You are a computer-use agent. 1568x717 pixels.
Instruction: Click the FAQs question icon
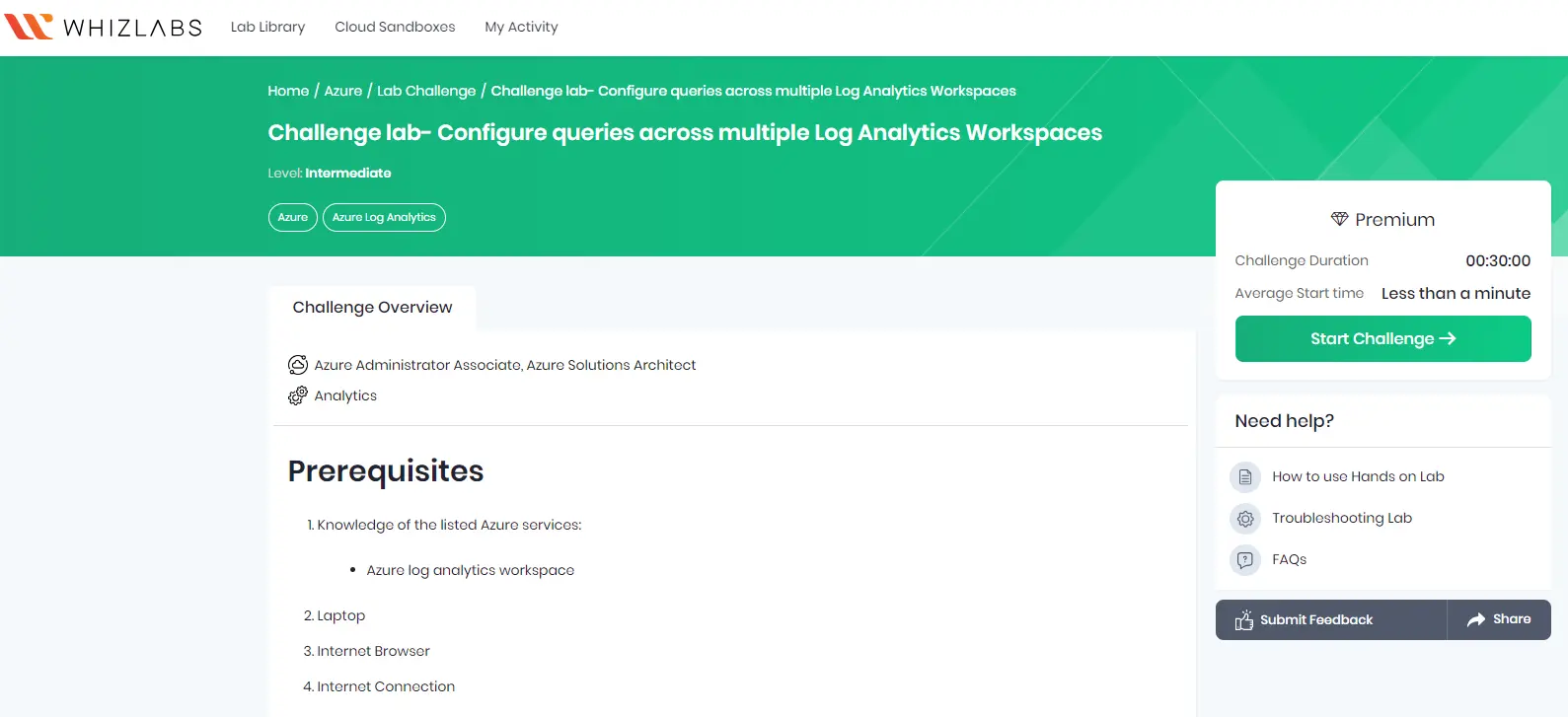pos(1245,560)
